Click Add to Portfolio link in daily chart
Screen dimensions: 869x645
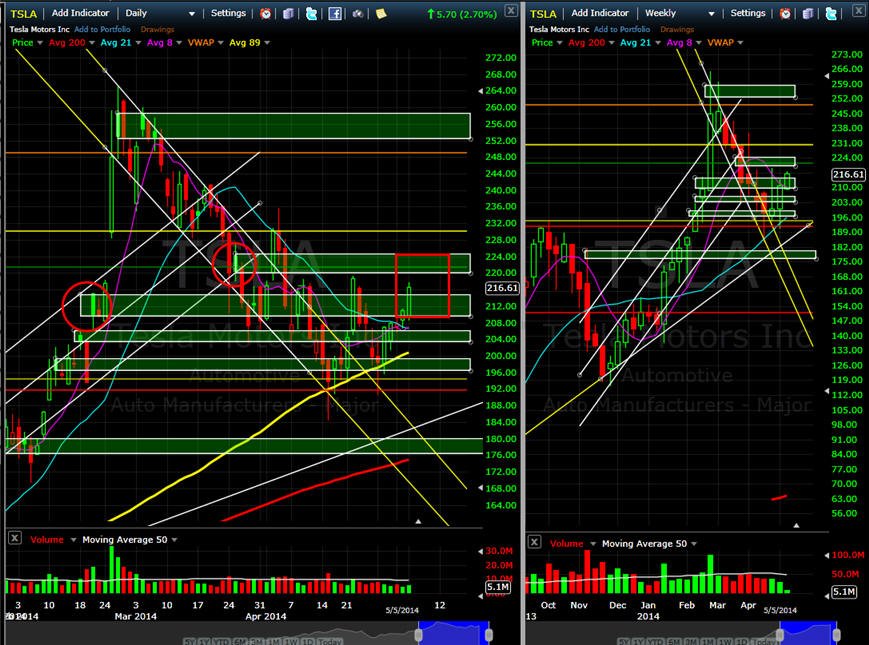coord(103,29)
